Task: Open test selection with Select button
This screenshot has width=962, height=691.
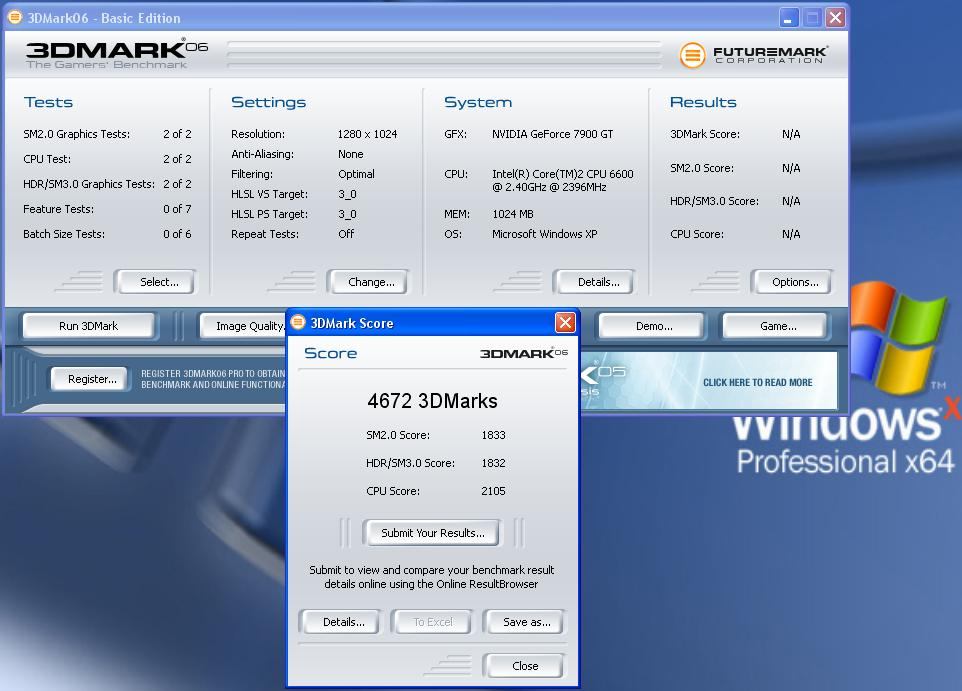Action: (x=156, y=282)
